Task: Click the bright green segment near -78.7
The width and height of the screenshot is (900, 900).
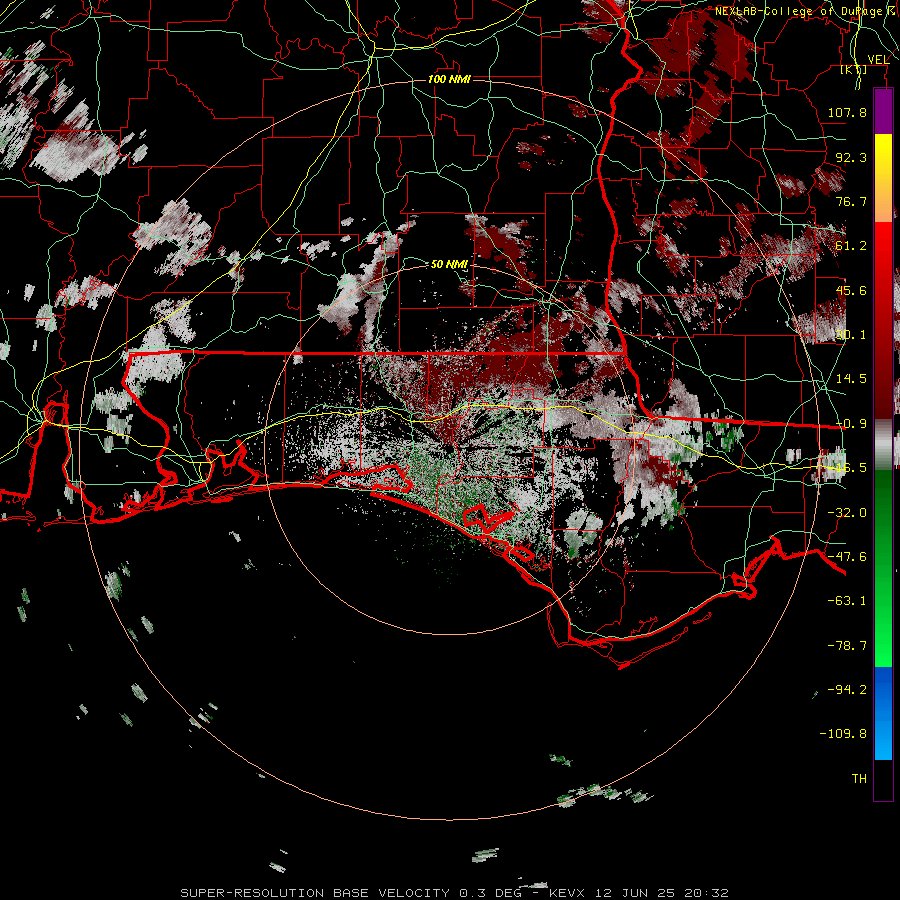Action: tap(883, 645)
